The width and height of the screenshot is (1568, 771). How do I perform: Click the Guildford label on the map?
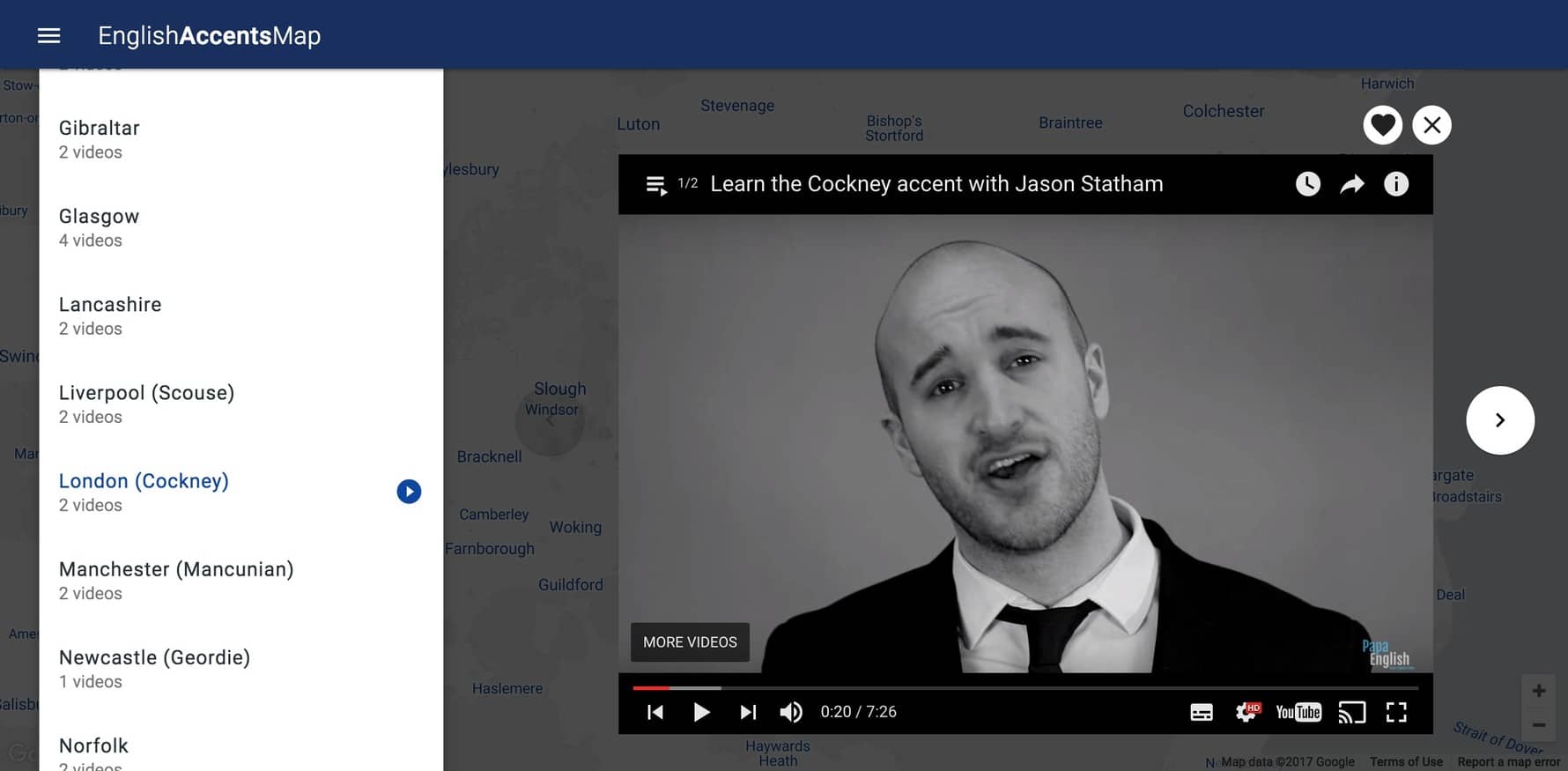(x=571, y=584)
